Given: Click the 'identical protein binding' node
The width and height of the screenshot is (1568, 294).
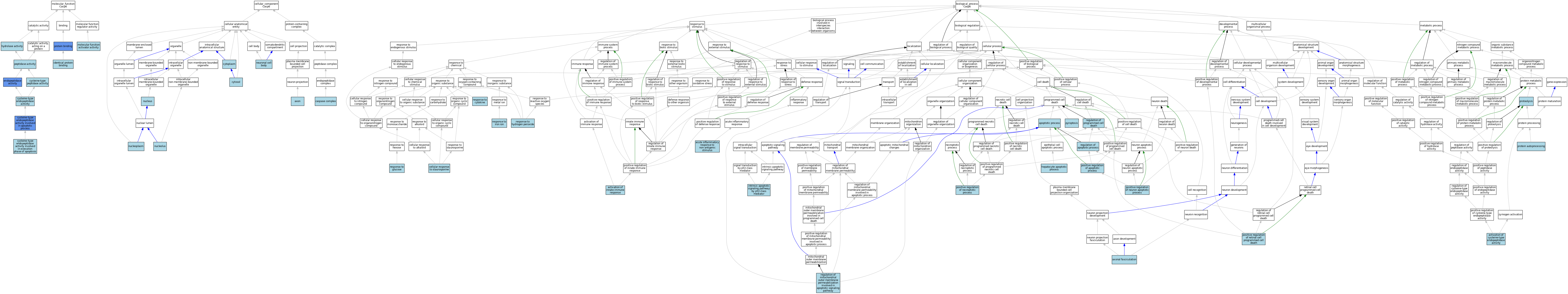Looking at the screenshot, I should 63,64.
